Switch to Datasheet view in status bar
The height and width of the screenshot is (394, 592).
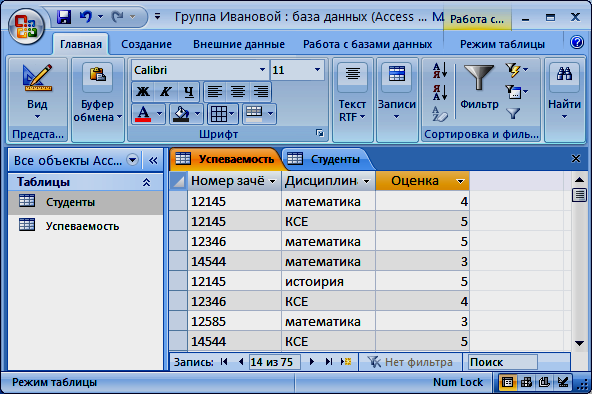point(507,382)
